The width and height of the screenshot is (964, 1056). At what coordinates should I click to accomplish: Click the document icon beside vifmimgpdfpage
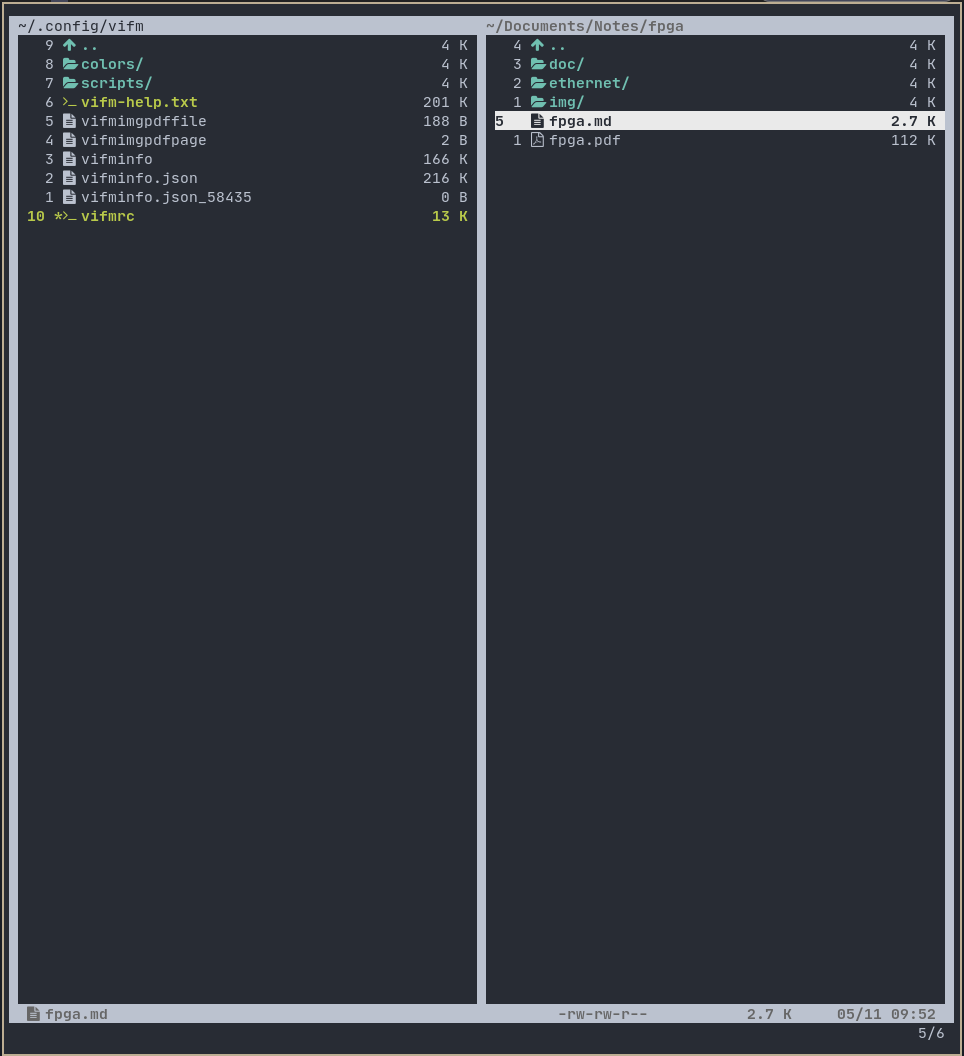(x=69, y=140)
